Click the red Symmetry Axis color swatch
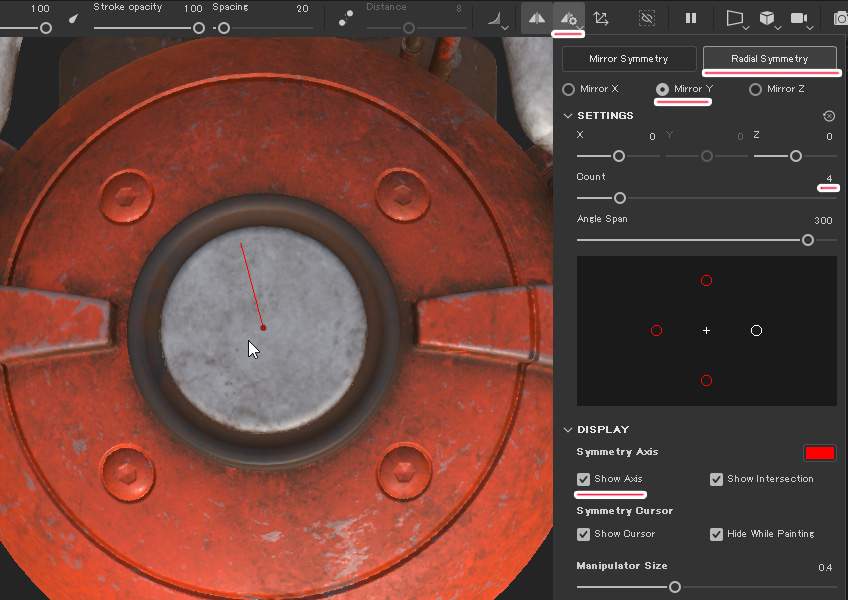 tap(819, 453)
